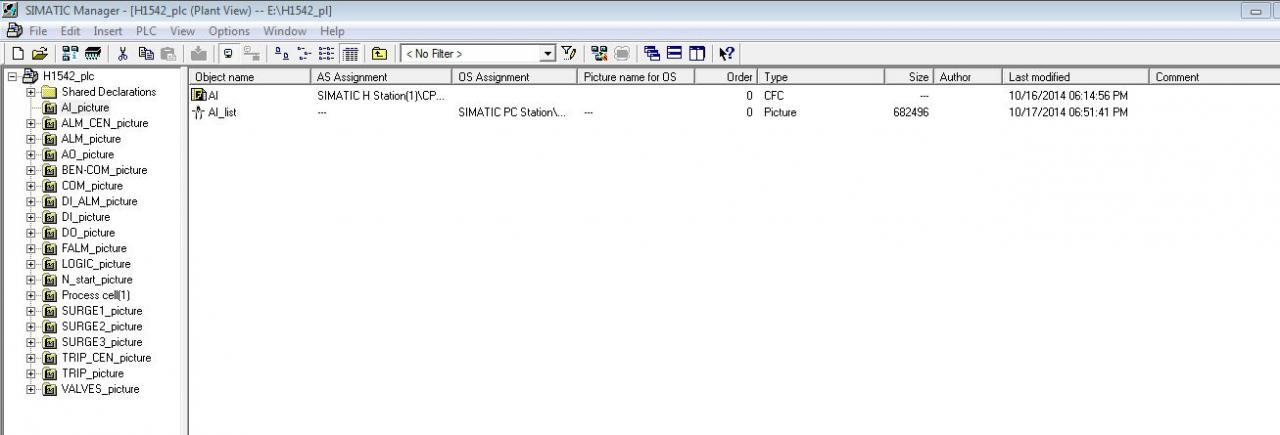Click the S7 Memory Card icon
1280x435 pixels.
point(93,53)
